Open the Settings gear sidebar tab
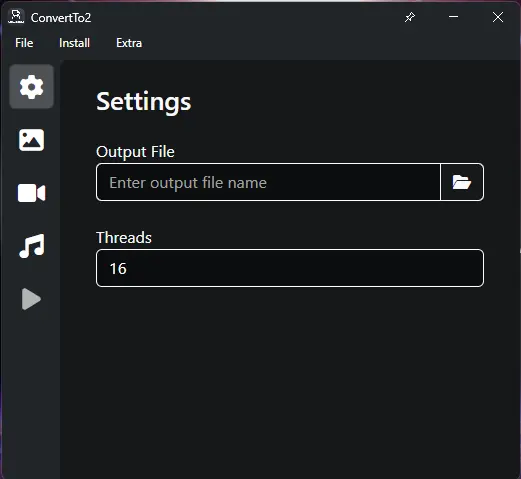This screenshot has height=479, width=521. 31,87
